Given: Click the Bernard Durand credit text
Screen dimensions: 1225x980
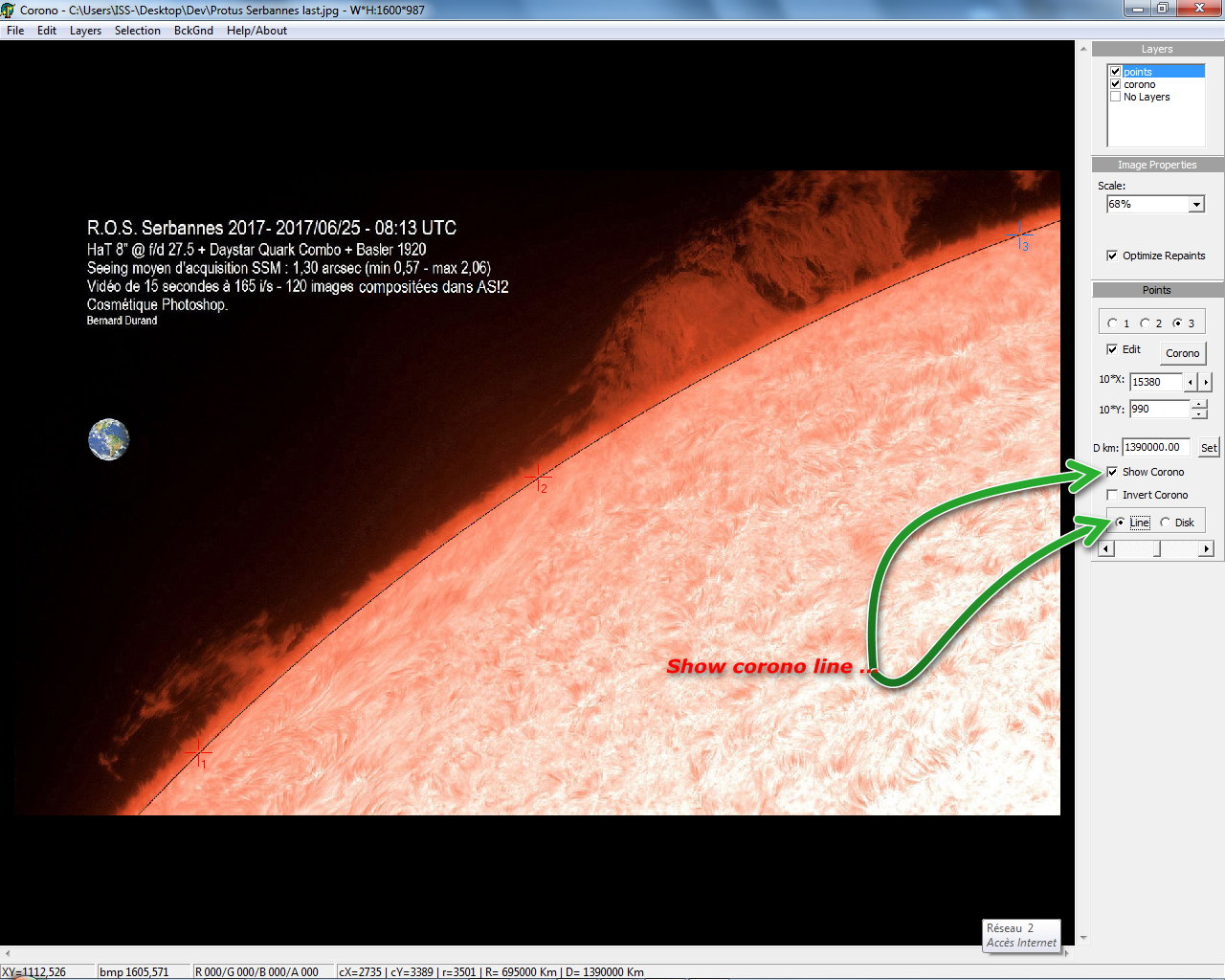Looking at the screenshot, I should [x=122, y=321].
